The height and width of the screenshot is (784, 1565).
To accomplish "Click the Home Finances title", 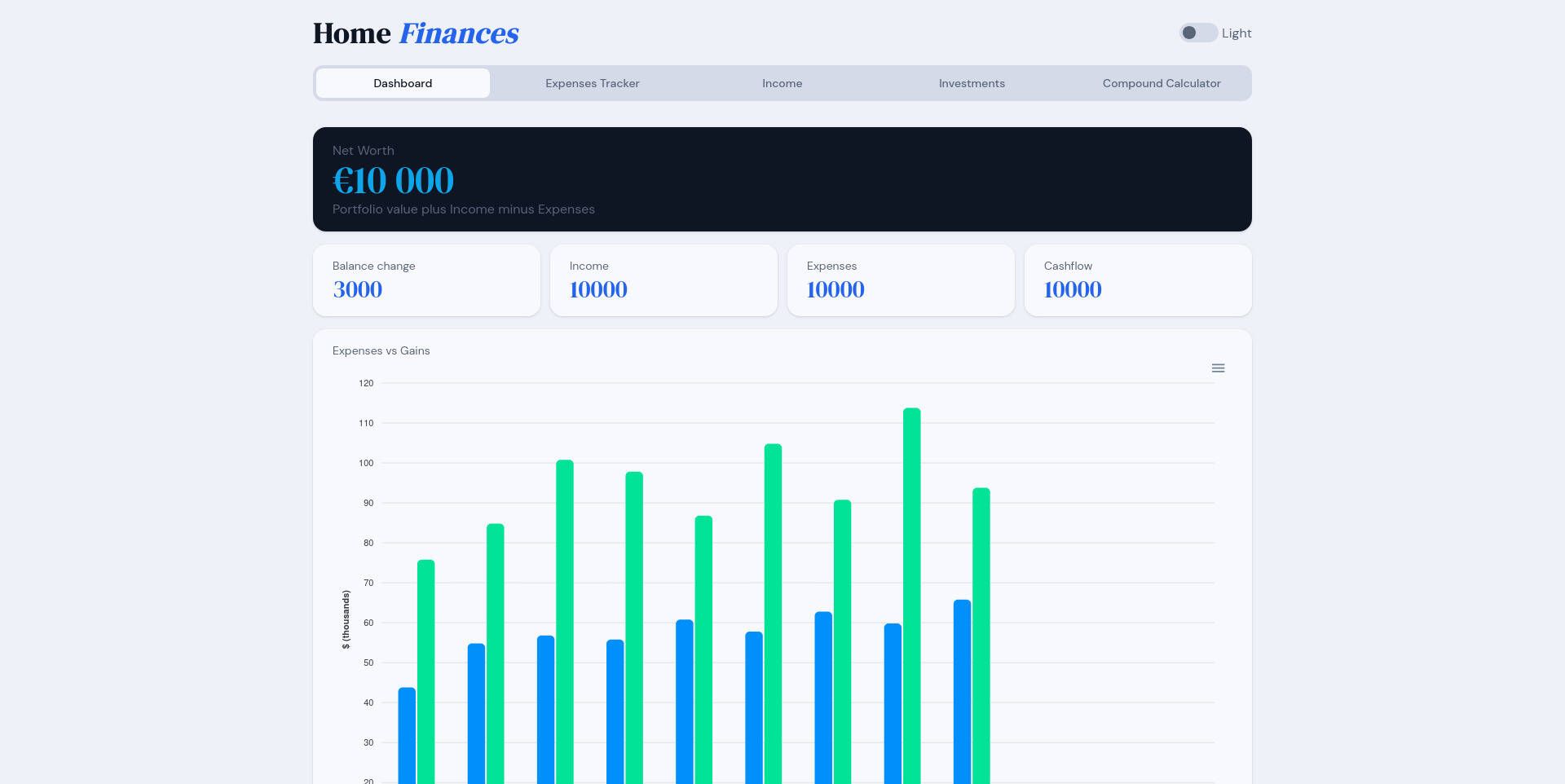I will tap(416, 33).
